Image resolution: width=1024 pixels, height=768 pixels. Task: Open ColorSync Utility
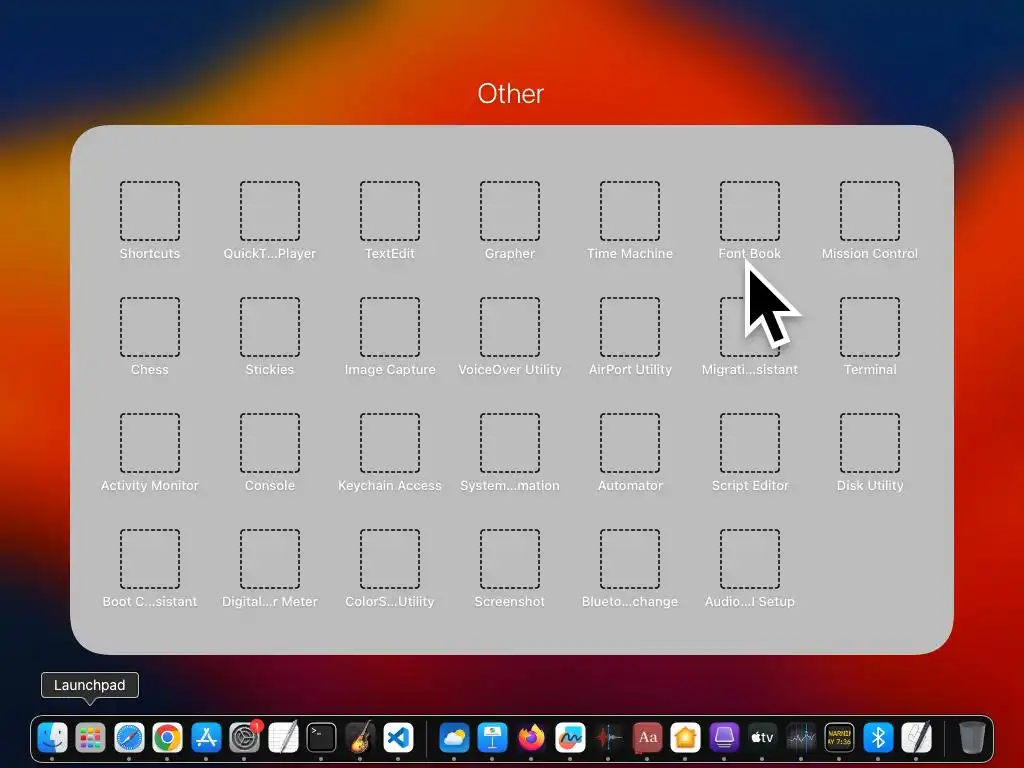click(x=390, y=559)
